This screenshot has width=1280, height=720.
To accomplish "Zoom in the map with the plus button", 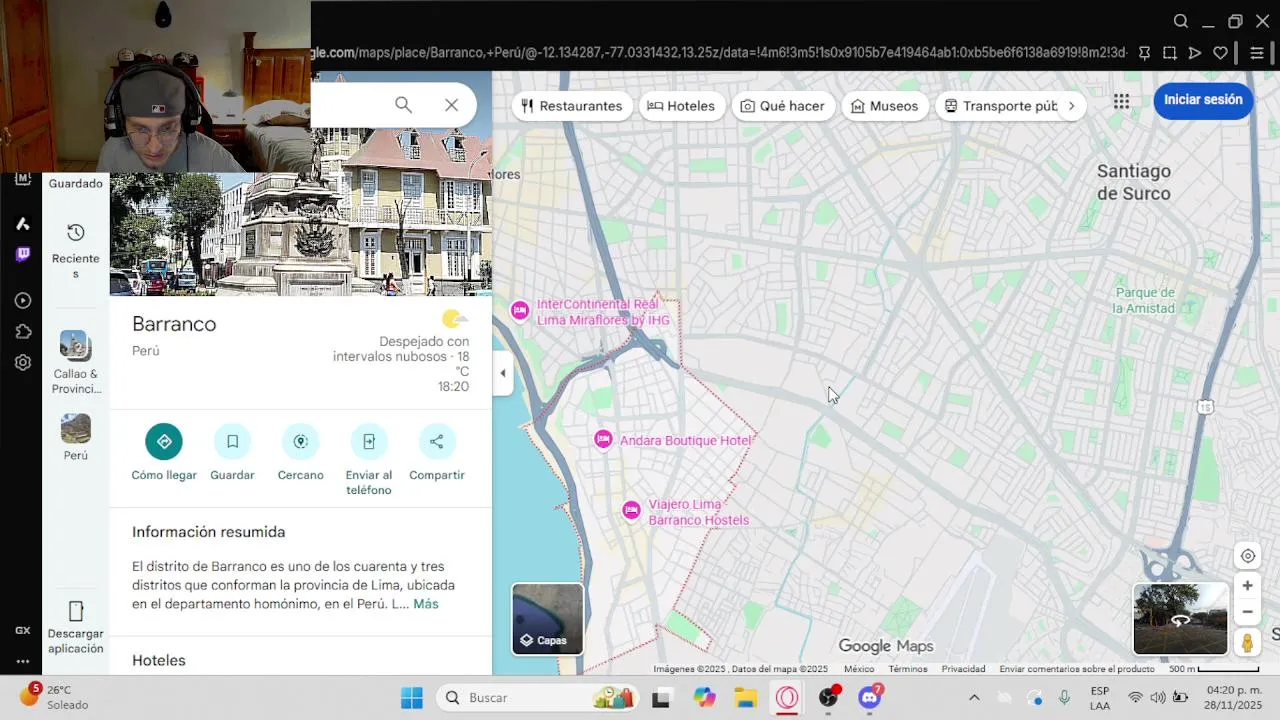I will coord(1247,586).
